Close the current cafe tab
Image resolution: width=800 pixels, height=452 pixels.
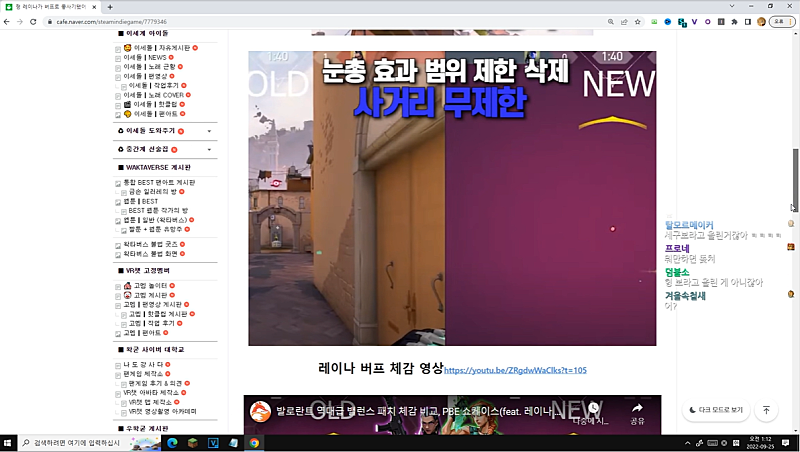coord(94,7)
